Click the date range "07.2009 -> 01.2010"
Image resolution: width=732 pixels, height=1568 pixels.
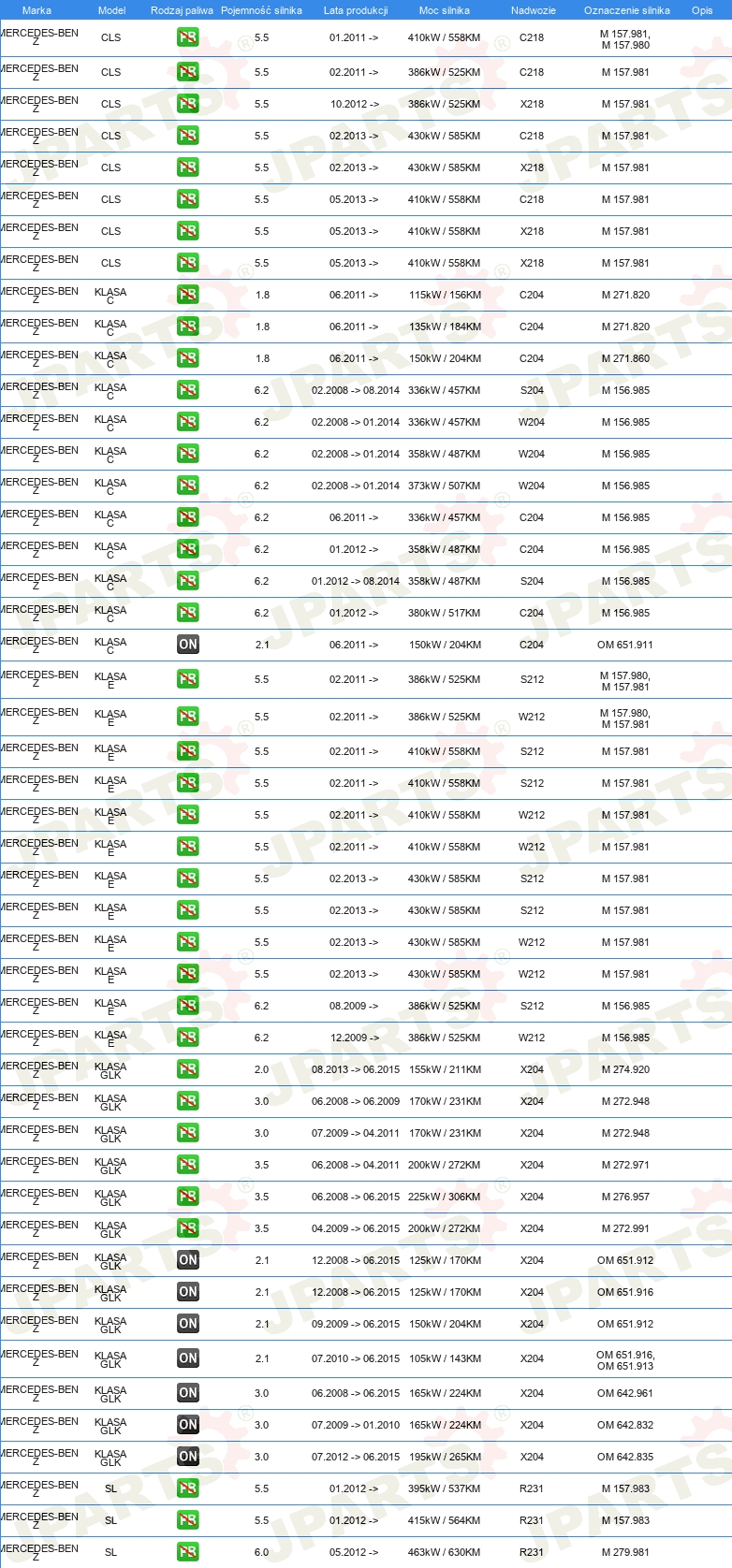pos(356,1425)
